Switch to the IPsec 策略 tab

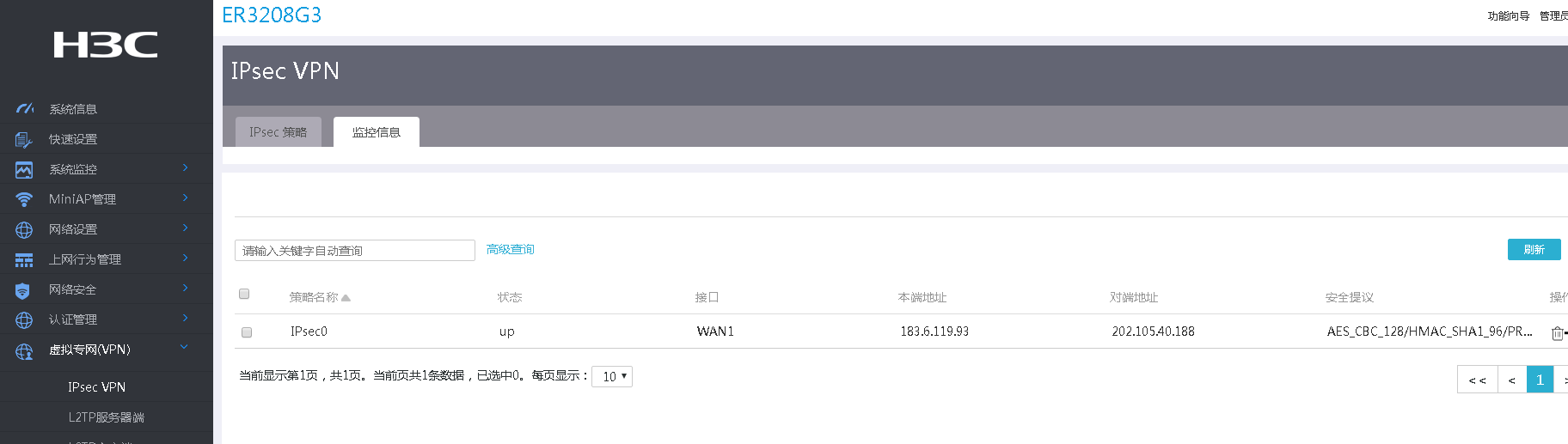click(x=278, y=132)
